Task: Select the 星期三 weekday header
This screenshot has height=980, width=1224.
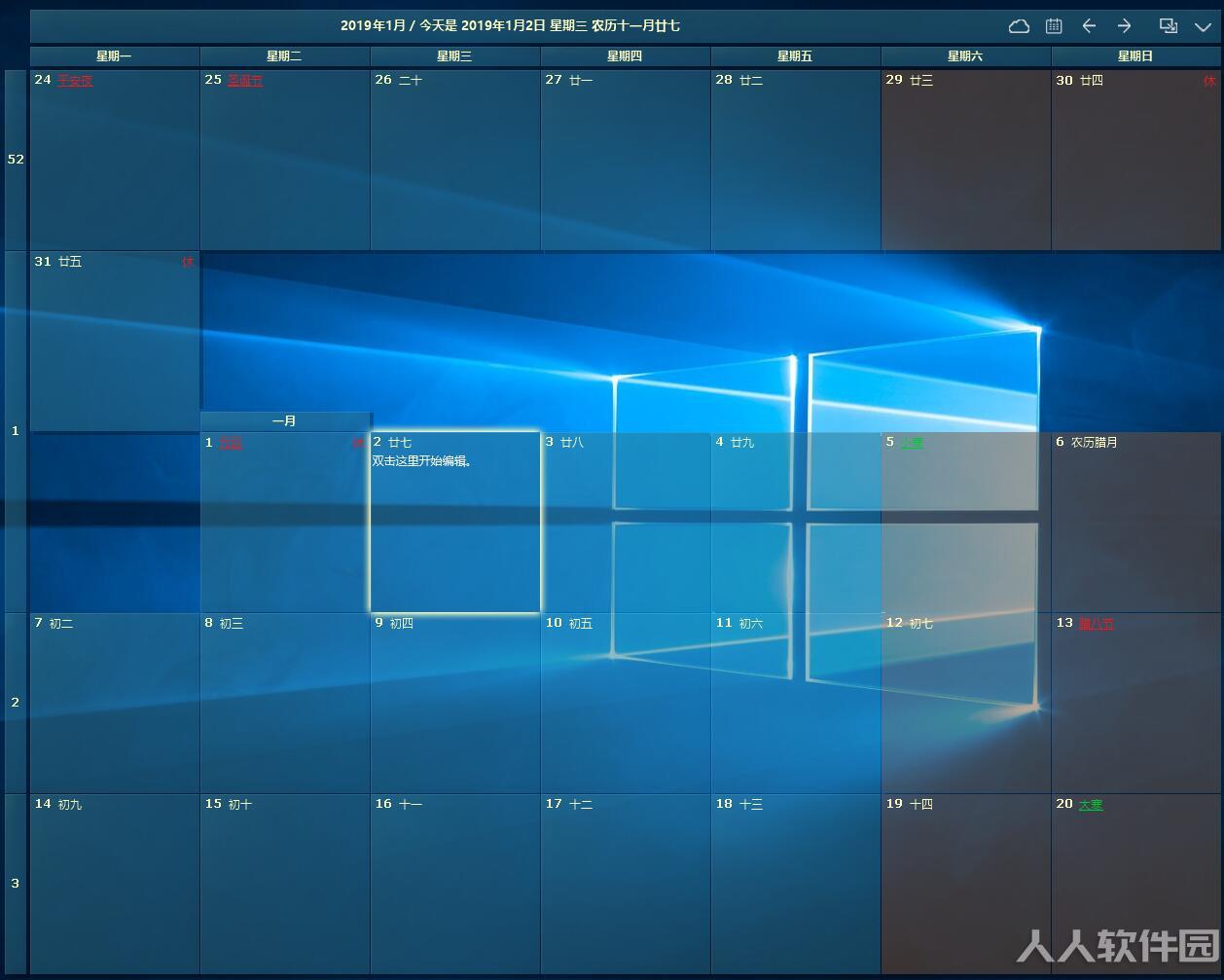Action: [455, 56]
